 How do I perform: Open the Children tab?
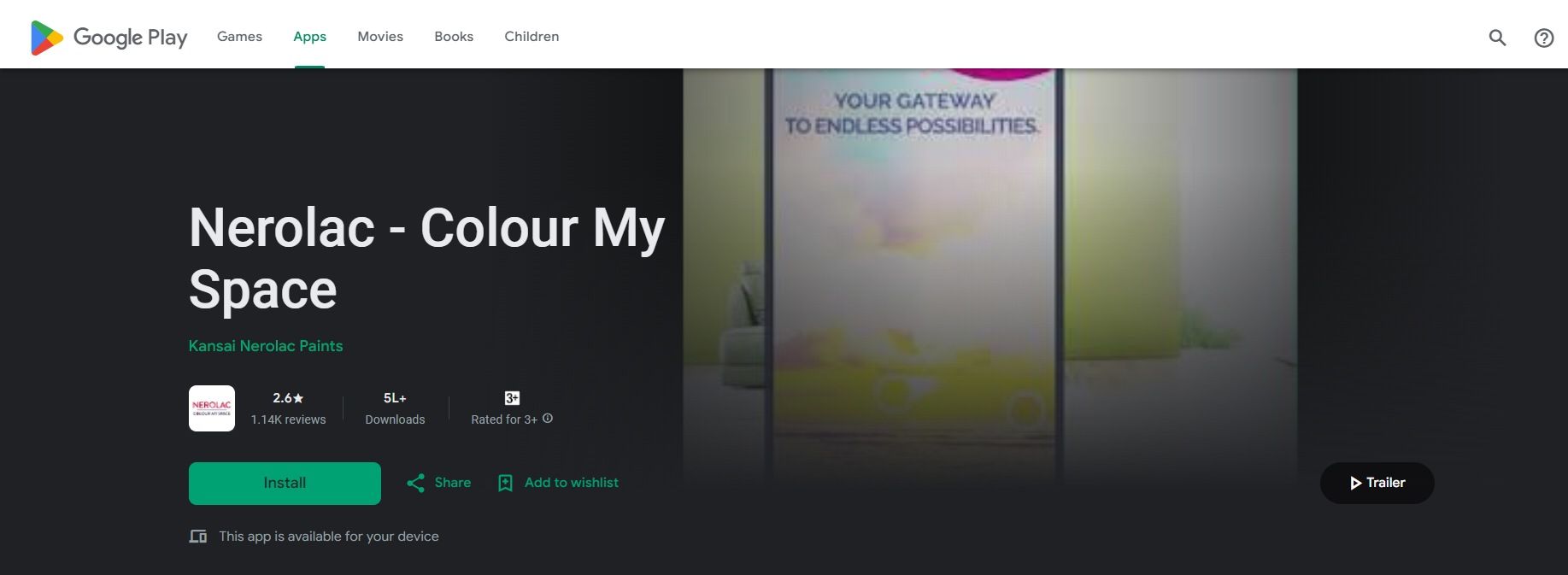531,37
